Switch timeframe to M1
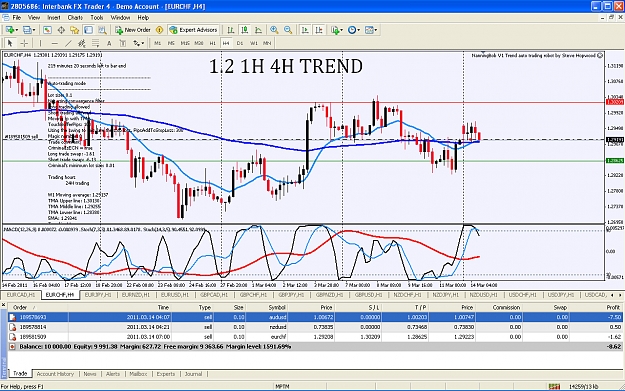 click(158, 43)
